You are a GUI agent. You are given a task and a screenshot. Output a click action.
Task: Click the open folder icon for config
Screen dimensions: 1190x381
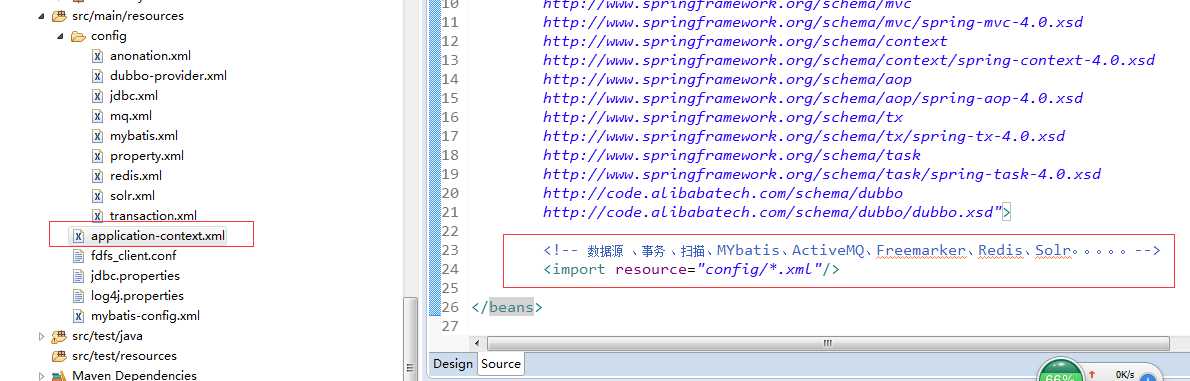pos(78,36)
